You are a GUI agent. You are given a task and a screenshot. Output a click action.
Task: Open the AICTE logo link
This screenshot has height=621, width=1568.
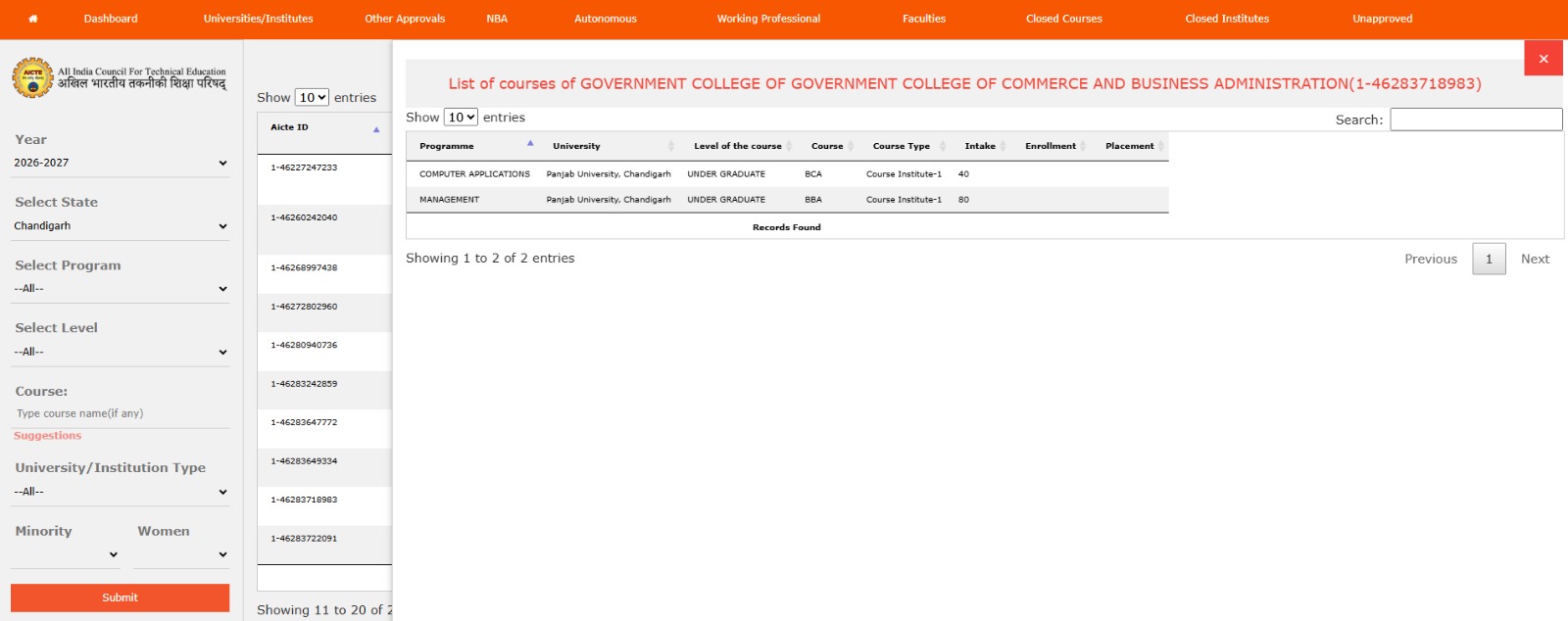click(119, 77)
